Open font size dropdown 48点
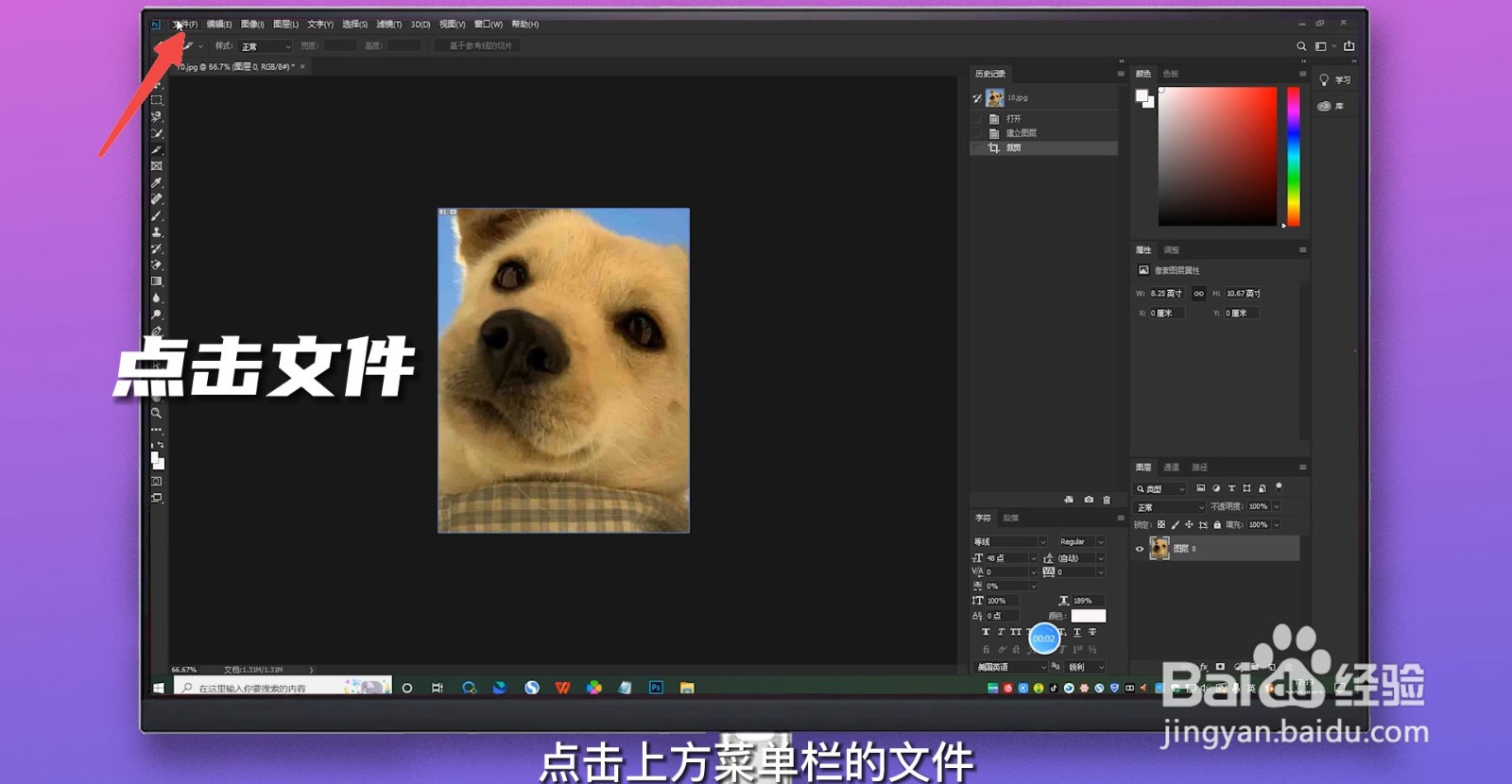This screenshot has width=1512, height=784. [x=1010, y=558]
